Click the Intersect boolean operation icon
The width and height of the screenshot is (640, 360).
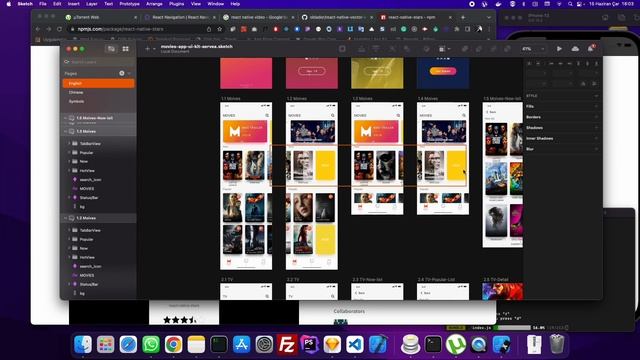tap(493, 49)
